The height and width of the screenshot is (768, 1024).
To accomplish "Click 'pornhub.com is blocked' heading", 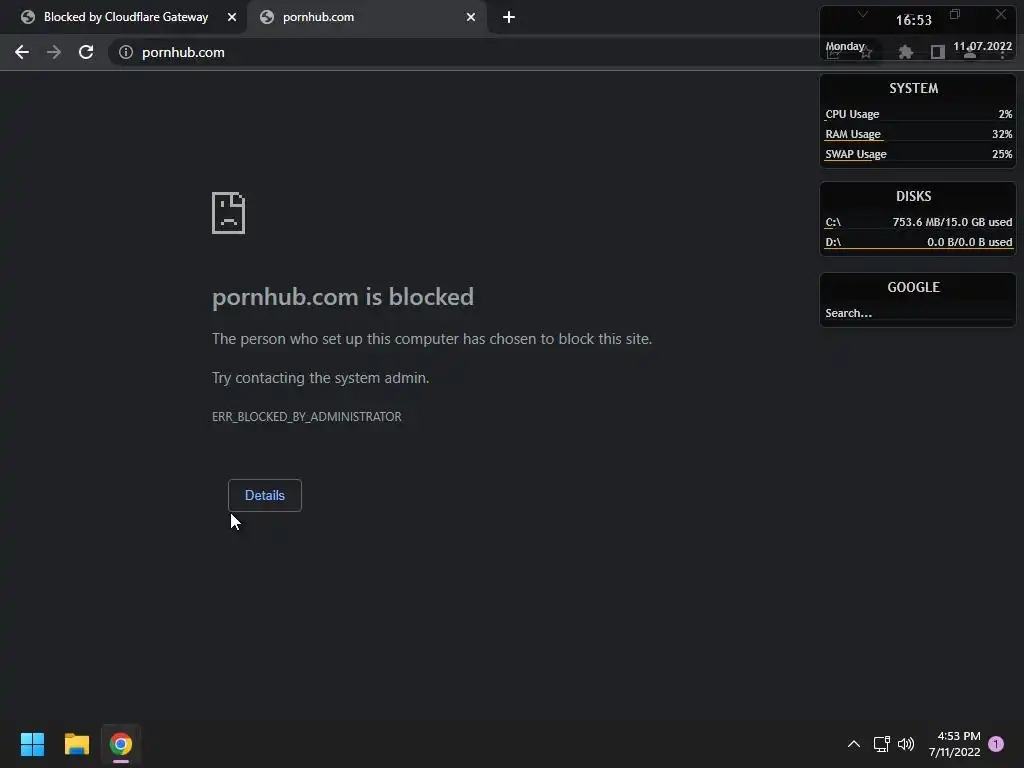I will tap(343, 297).
